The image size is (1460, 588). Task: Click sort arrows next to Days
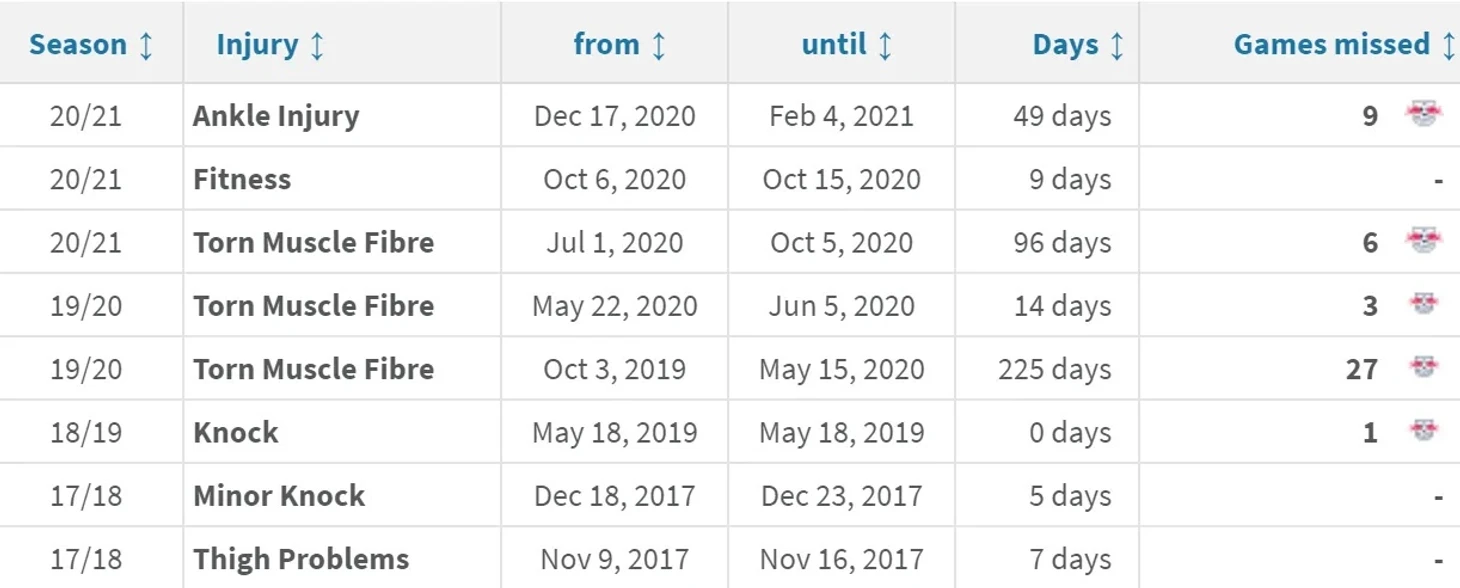point(1117,45)
